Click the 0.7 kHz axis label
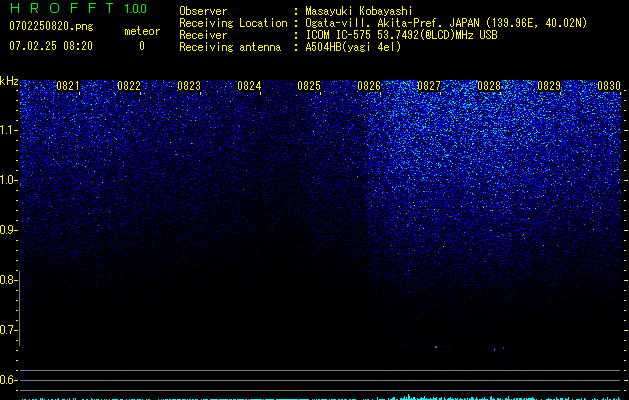 [9, 330]
